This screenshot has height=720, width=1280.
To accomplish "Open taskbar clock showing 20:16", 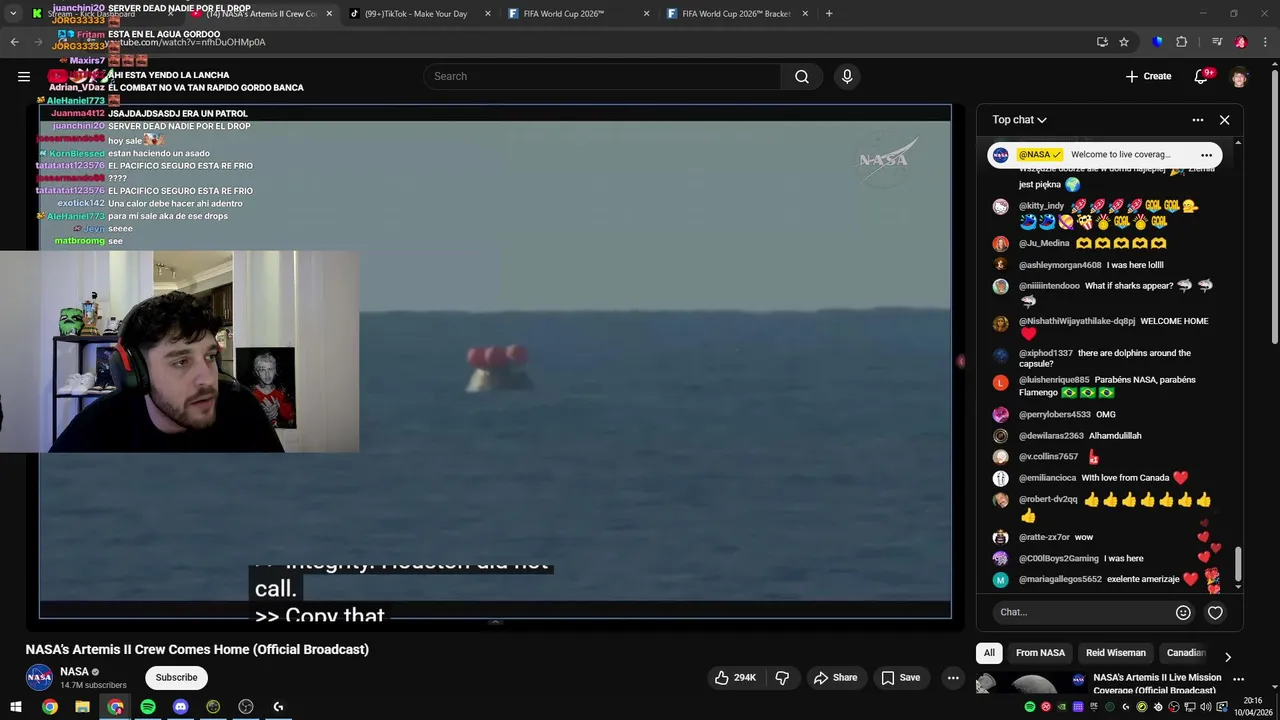I will pos(1253,706).
